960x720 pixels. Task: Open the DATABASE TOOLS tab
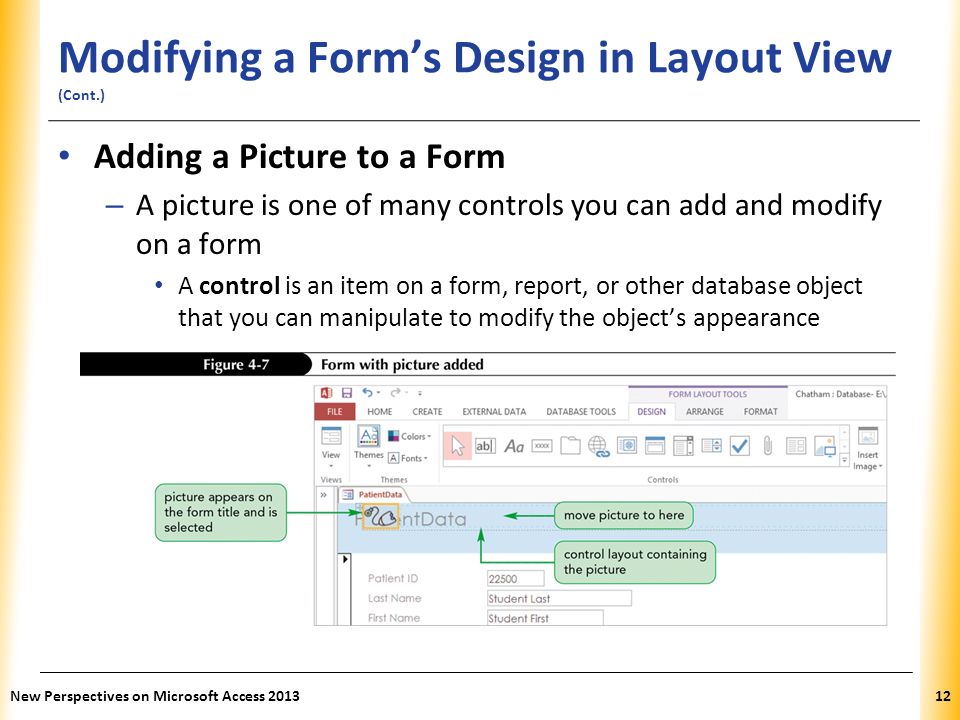coord(581,412)
